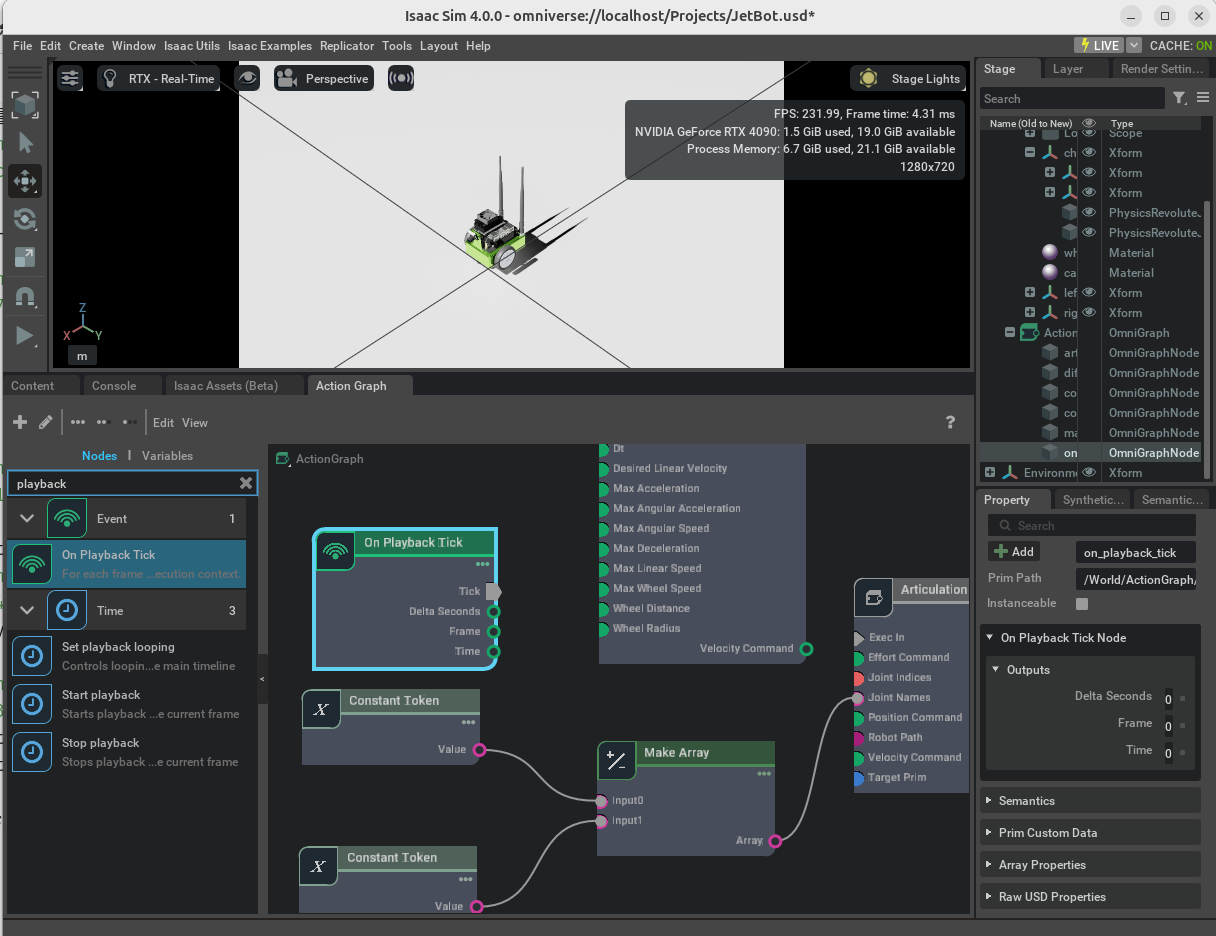Switch node panel to Nodes
This screenshot has width=1216, height=936.
(x=99, y=455)
